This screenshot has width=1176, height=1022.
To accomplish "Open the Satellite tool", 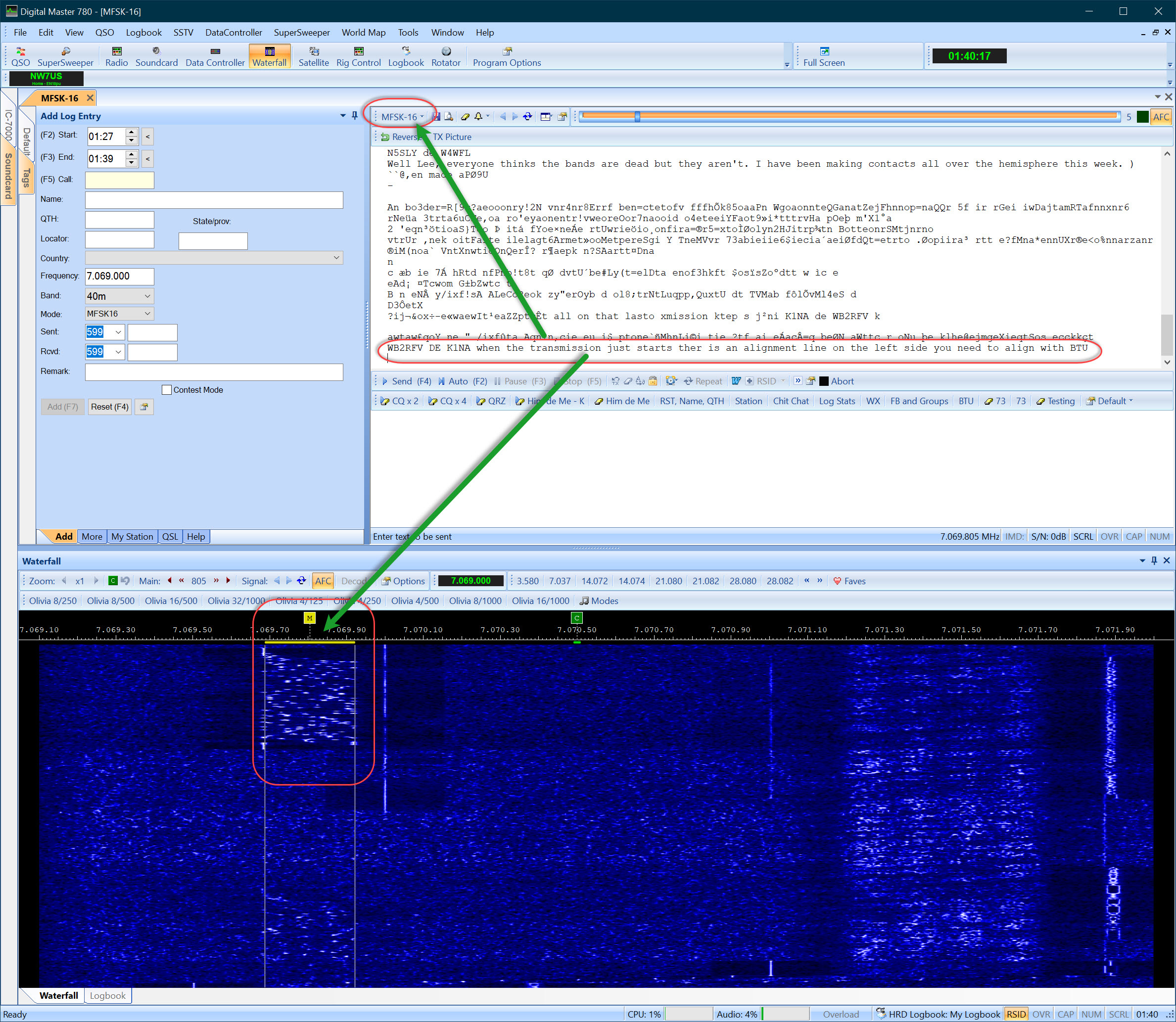I will pyautogui.click(x=314, y=57).
